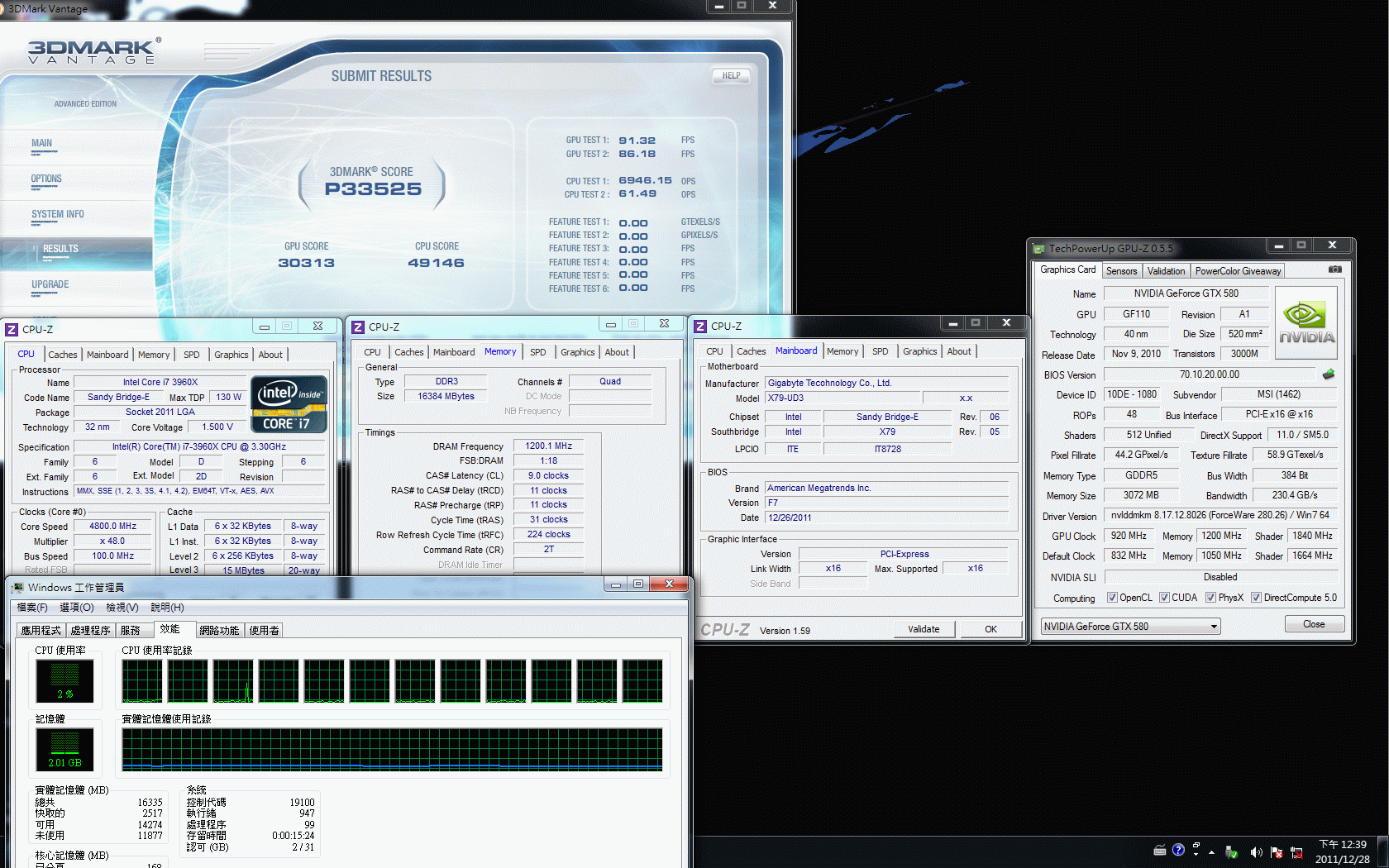Open SYSTEM INFO in 3DMark sidebar
This screenshot has width=1389, height=868.
click(x=58, y=214)
